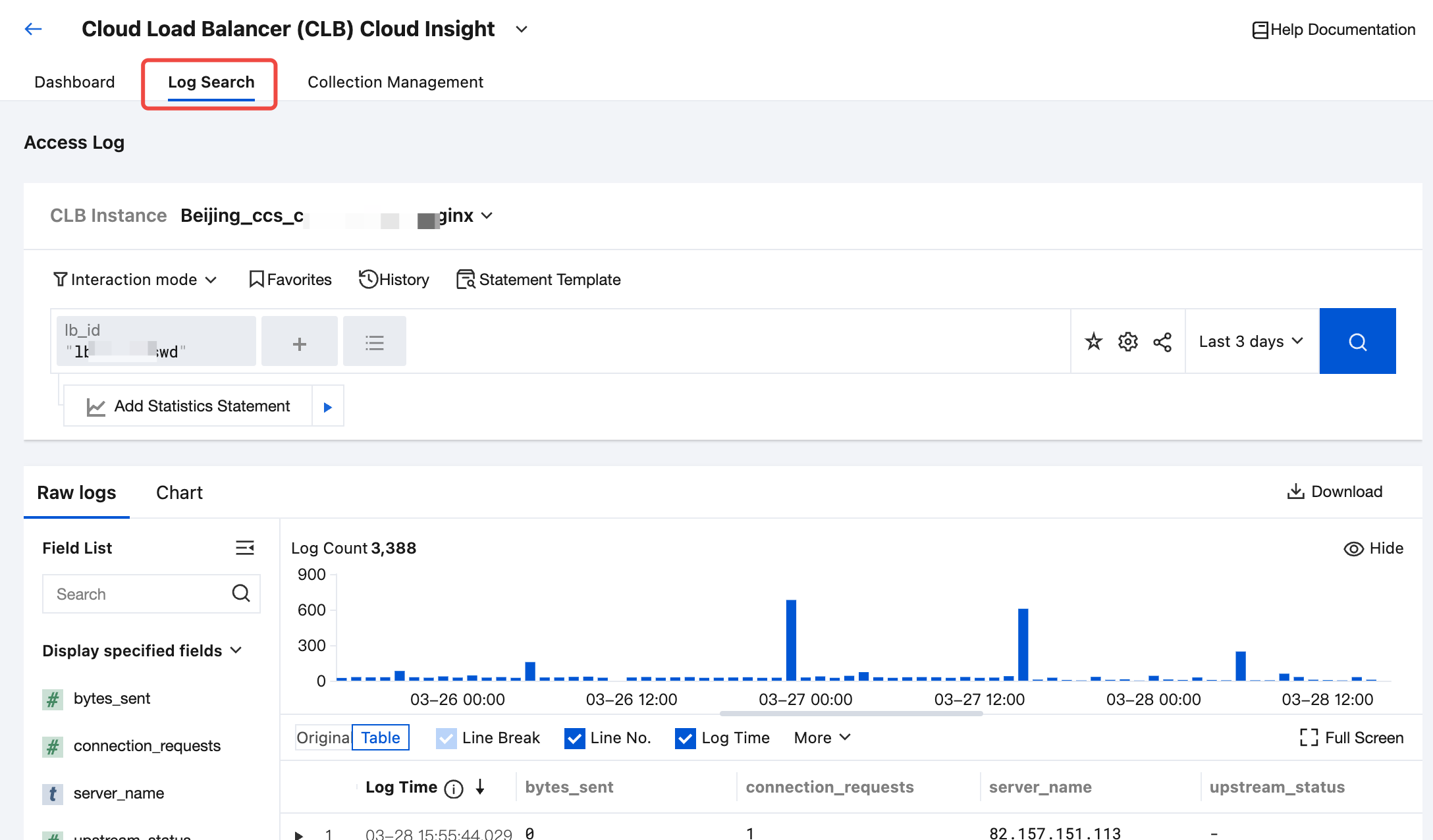Toggle the Line Break checkbox
Viewport: 1433px width, 840px height.
coord(446,738)
